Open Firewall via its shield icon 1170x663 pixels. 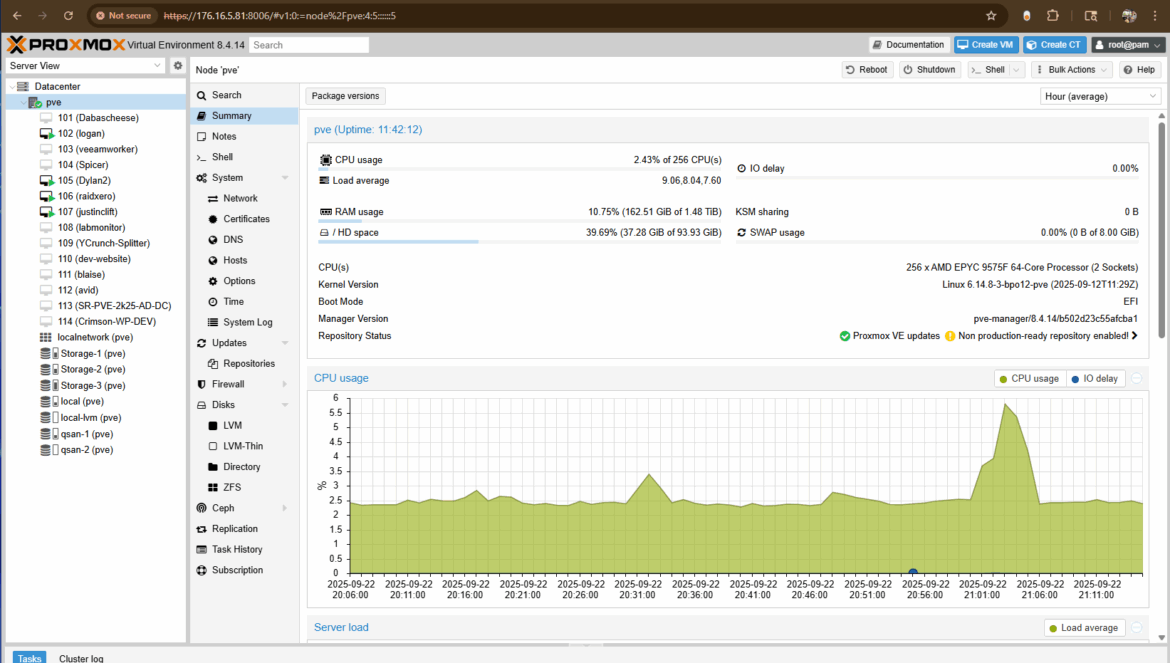(202, 384)
